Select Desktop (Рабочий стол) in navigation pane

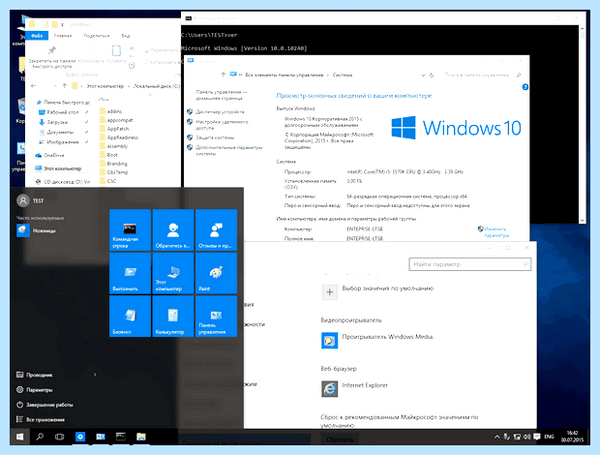(x=59, y=112)
